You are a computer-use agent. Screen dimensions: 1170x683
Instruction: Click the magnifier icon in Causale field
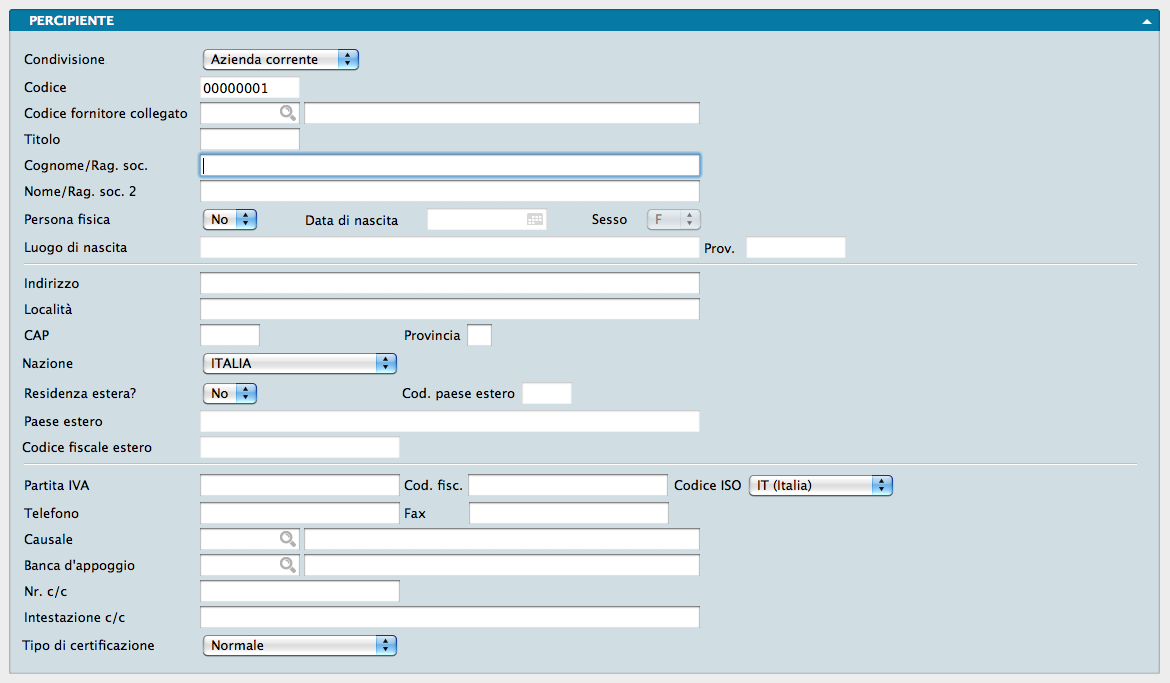288,540
